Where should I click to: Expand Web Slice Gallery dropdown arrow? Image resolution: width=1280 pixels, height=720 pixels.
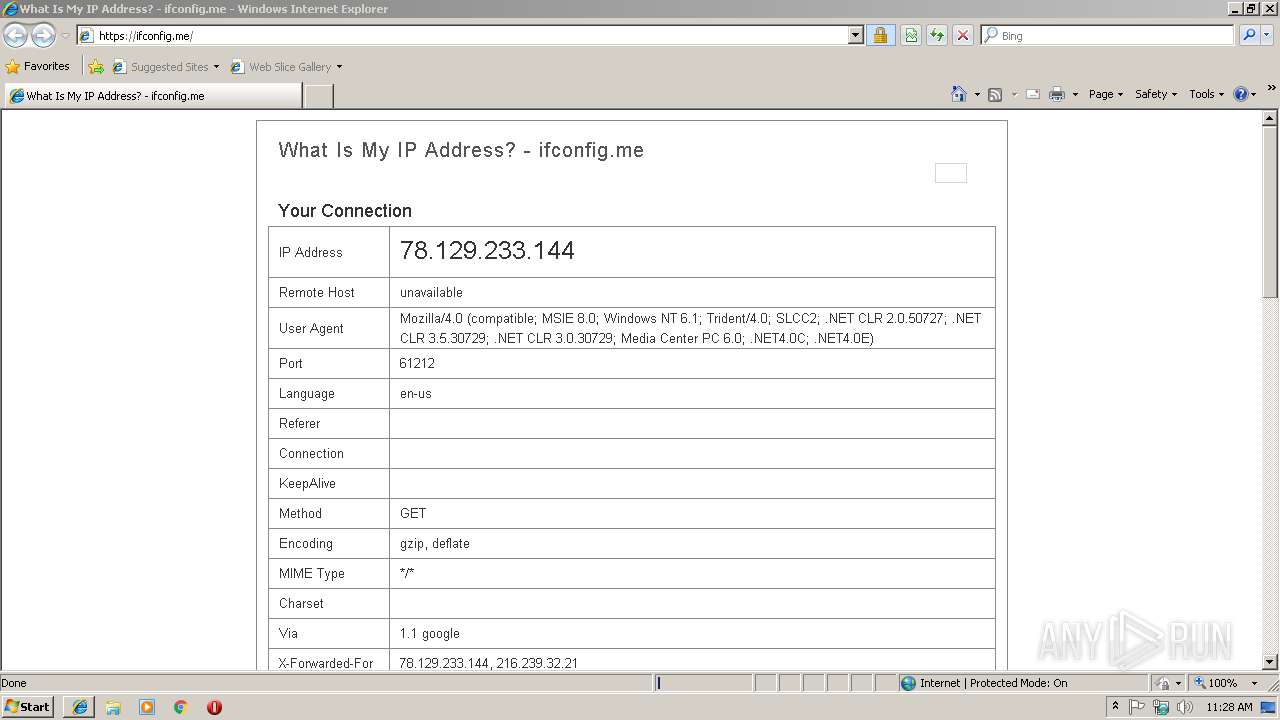339,67
